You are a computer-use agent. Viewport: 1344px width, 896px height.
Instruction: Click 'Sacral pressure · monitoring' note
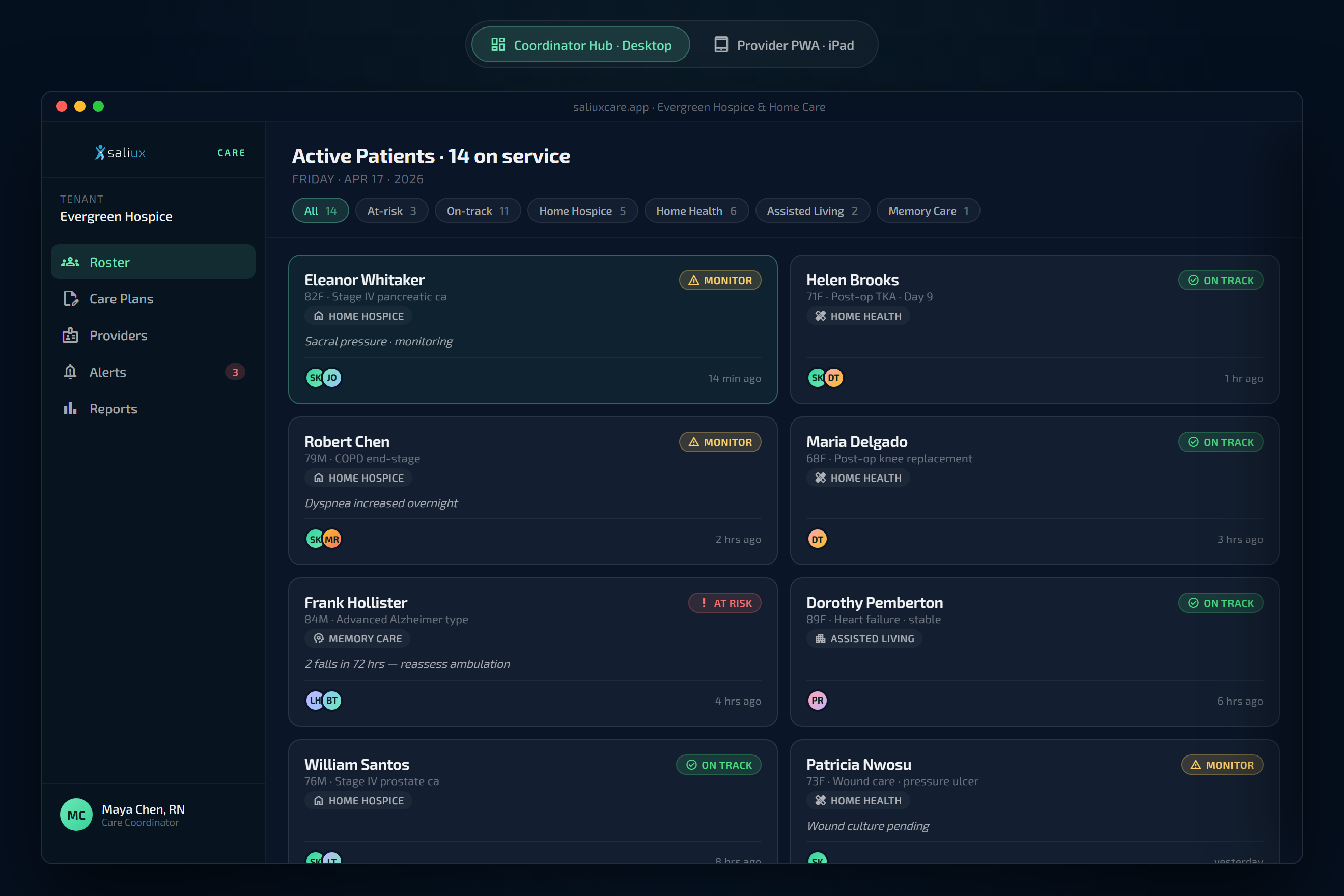click(378, 341)
